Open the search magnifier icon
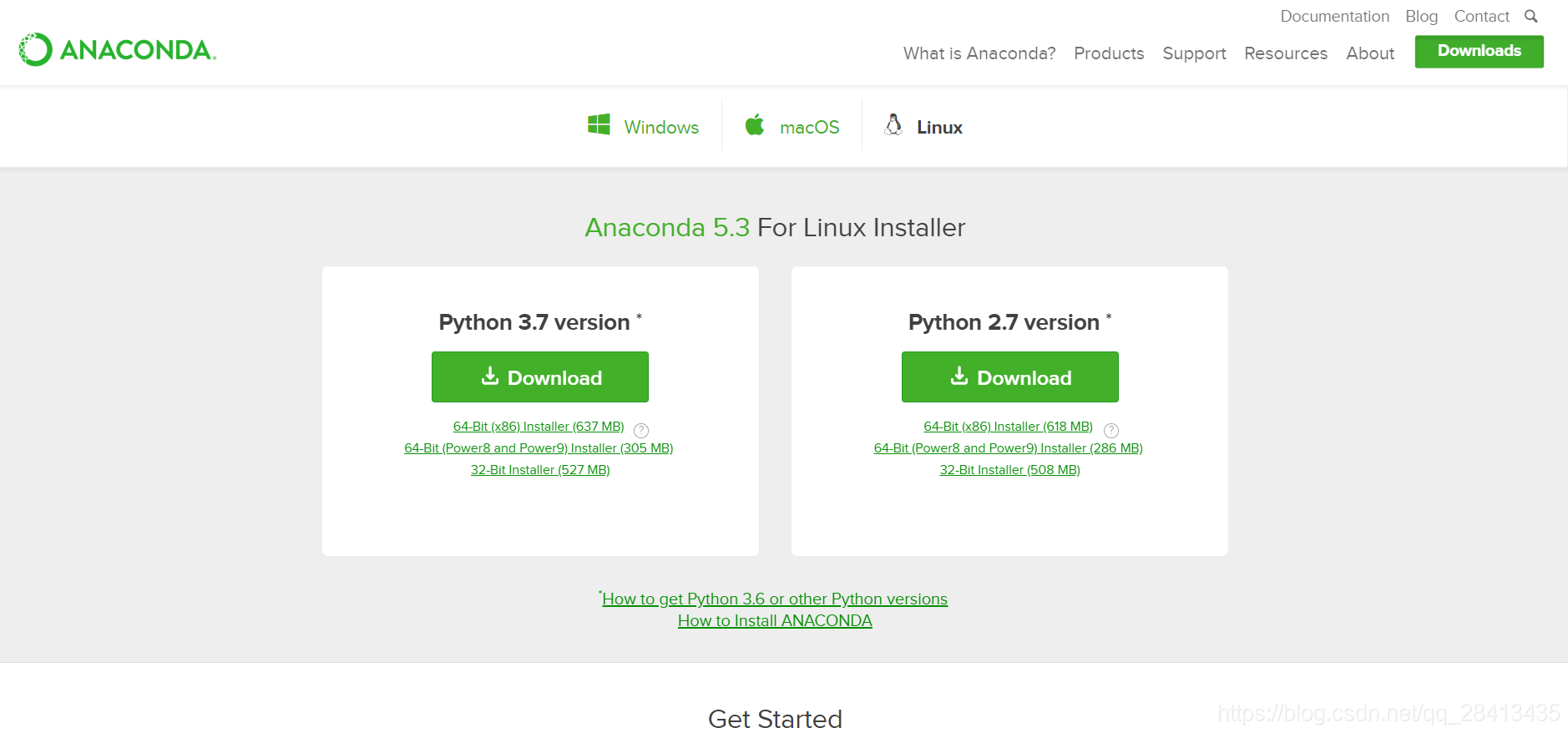 (1530, 16)
